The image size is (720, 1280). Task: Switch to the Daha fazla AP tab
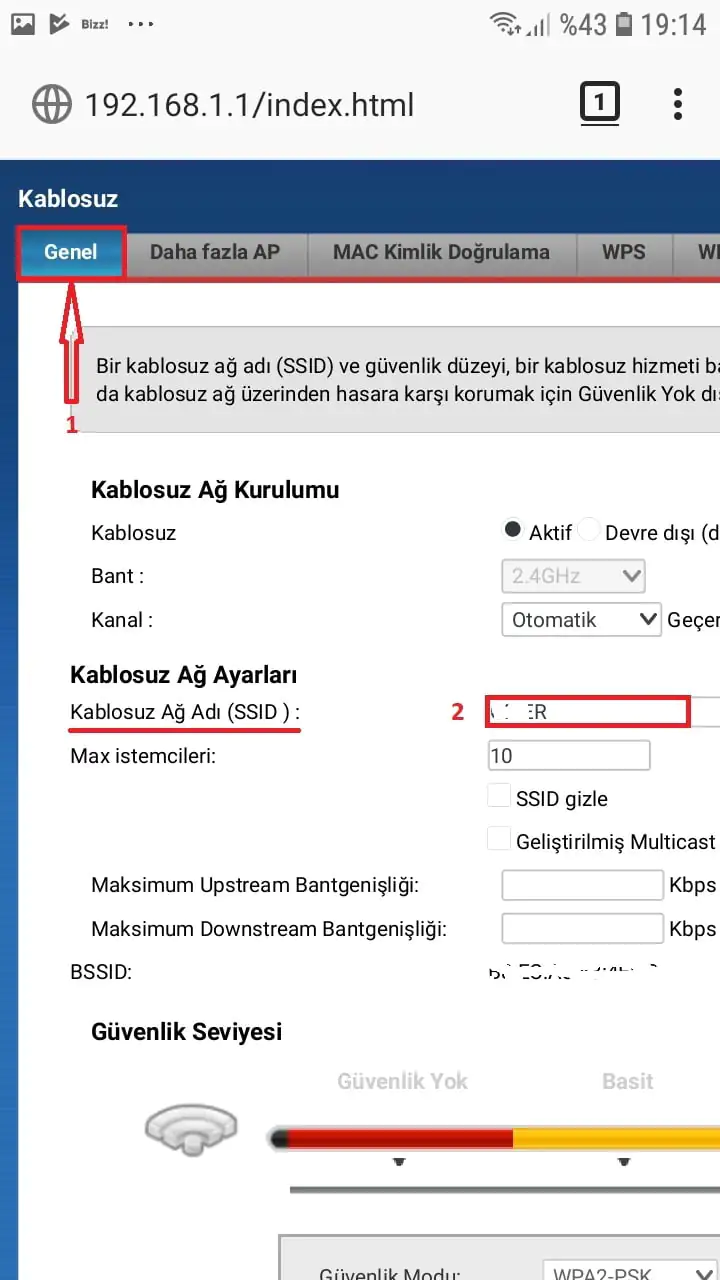pyautogui.click(x=215, y=252)
